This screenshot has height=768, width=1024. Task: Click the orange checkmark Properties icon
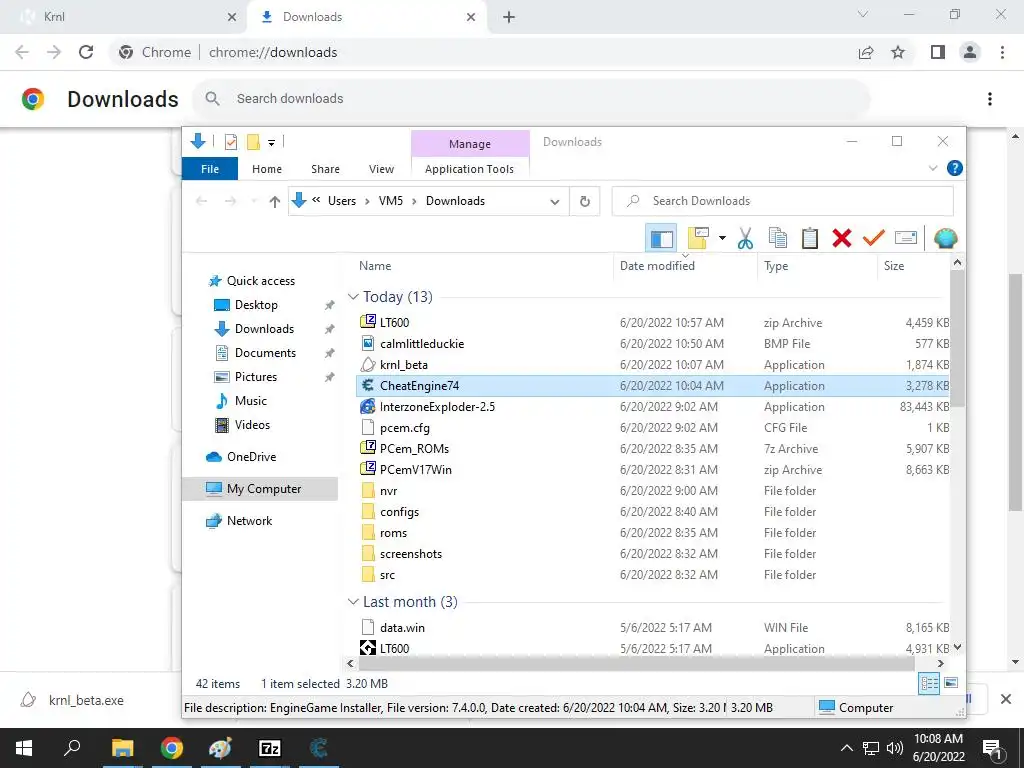[x=873, y=238]
